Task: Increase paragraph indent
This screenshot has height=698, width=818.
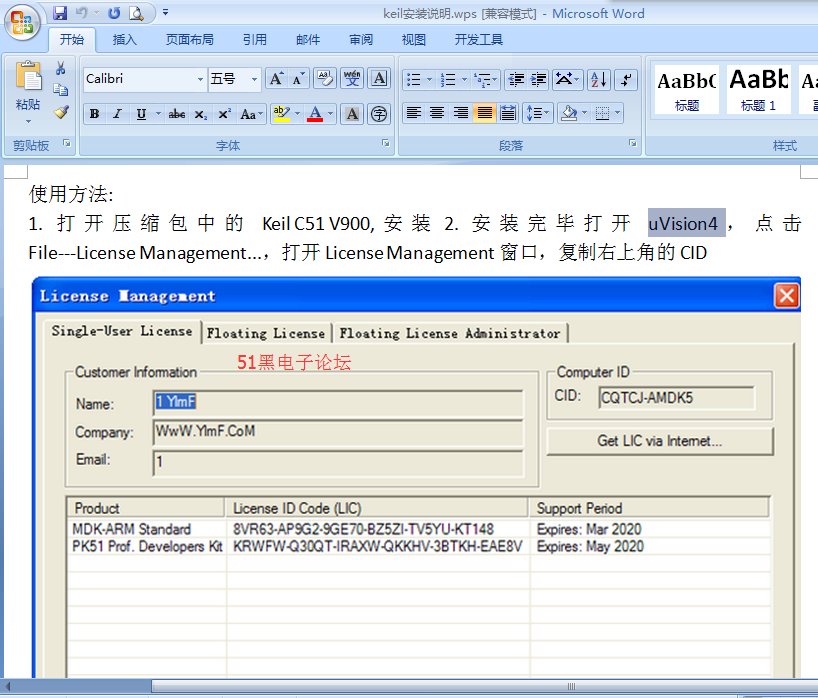Action: point(538,80)
